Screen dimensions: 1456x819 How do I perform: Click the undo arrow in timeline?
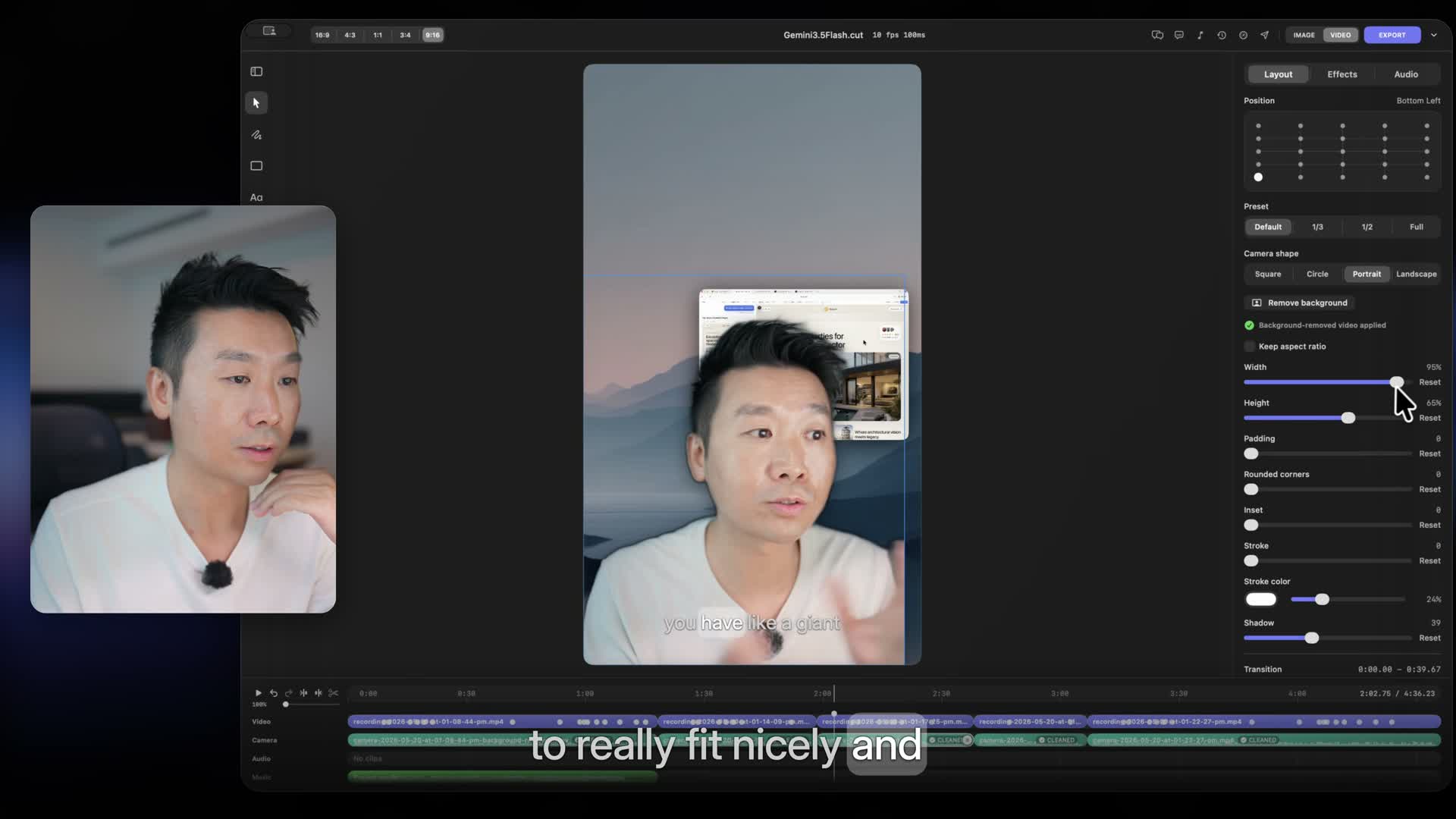click(x=274, y=693)
